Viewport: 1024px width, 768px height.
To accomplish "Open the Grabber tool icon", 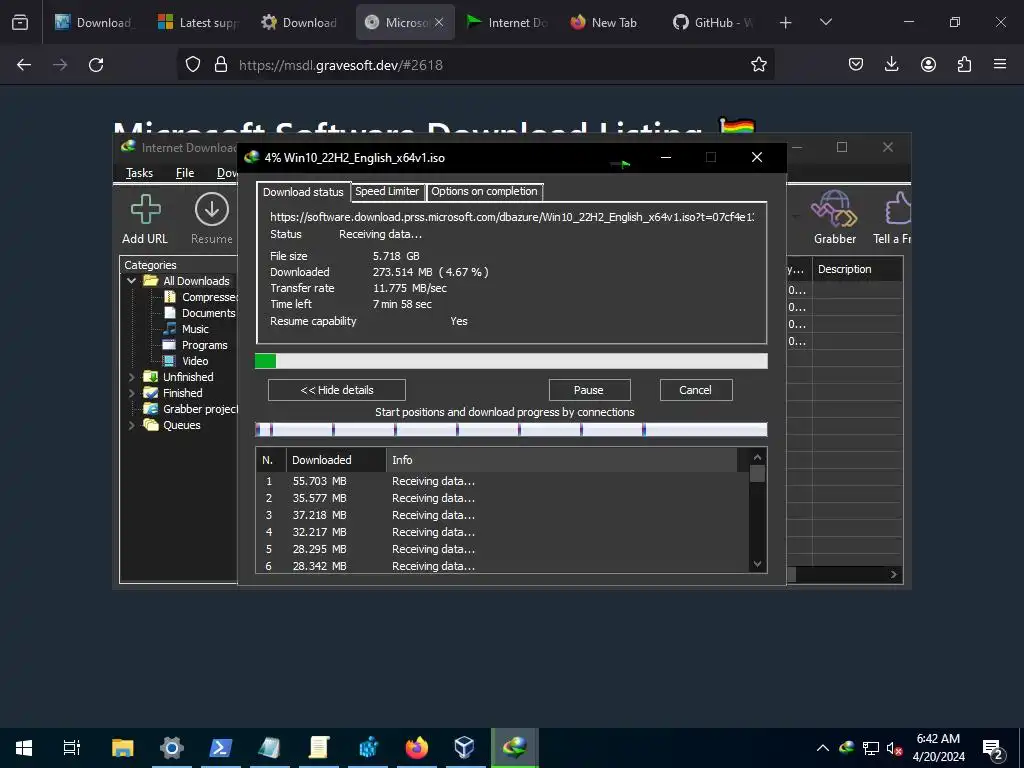I will coord(834,208).
